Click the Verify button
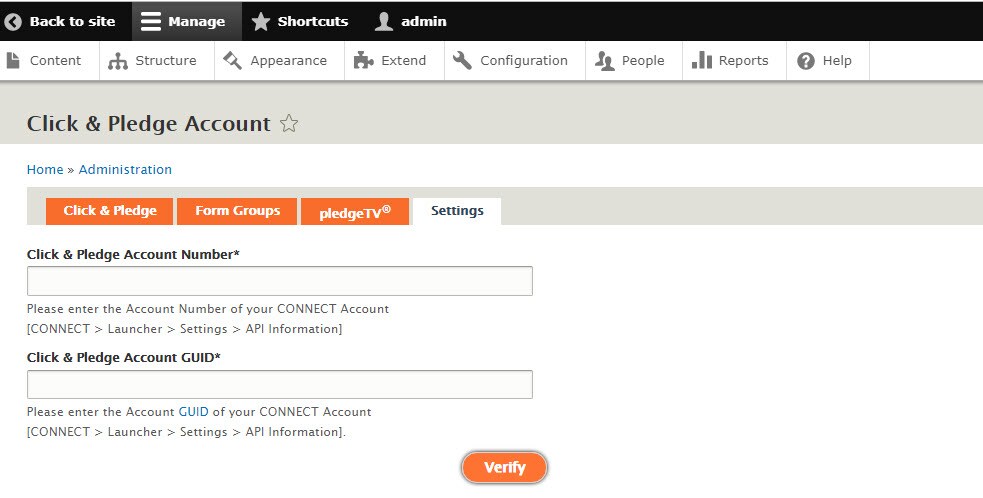Screen dimensions: 983x498 click(505, 467)
